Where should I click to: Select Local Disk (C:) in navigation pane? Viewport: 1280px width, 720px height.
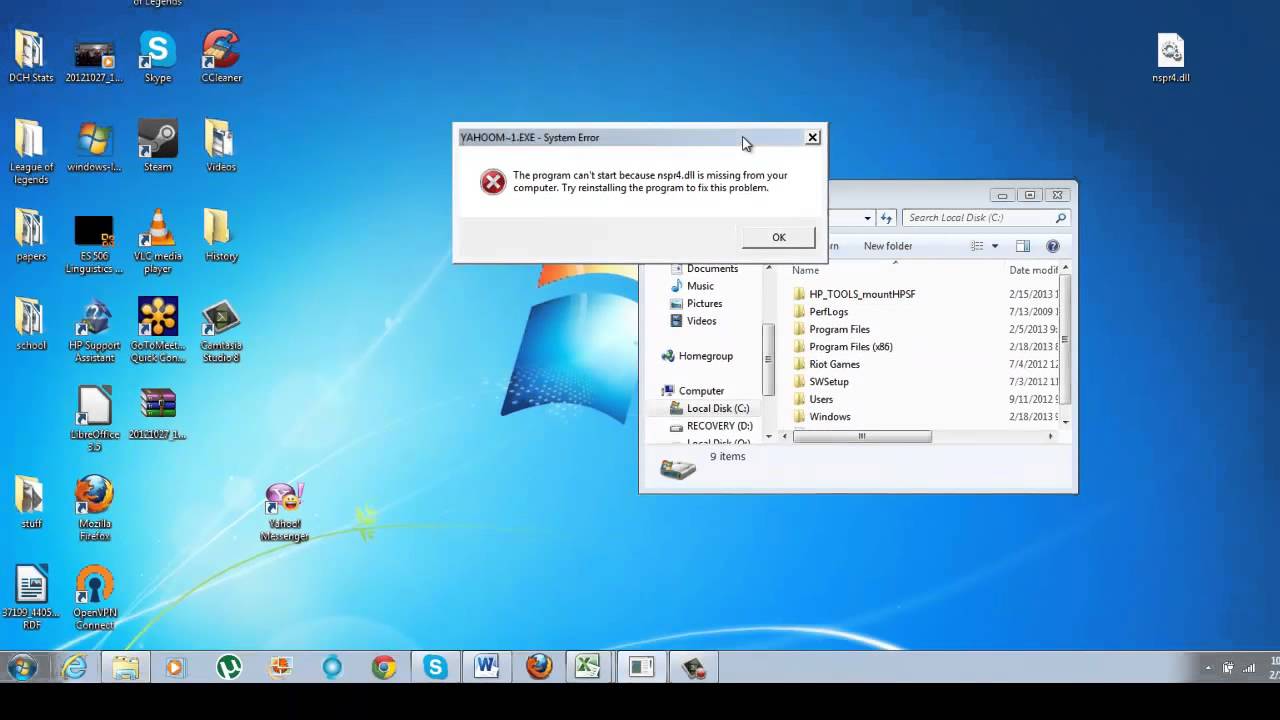tap(718, 408)
